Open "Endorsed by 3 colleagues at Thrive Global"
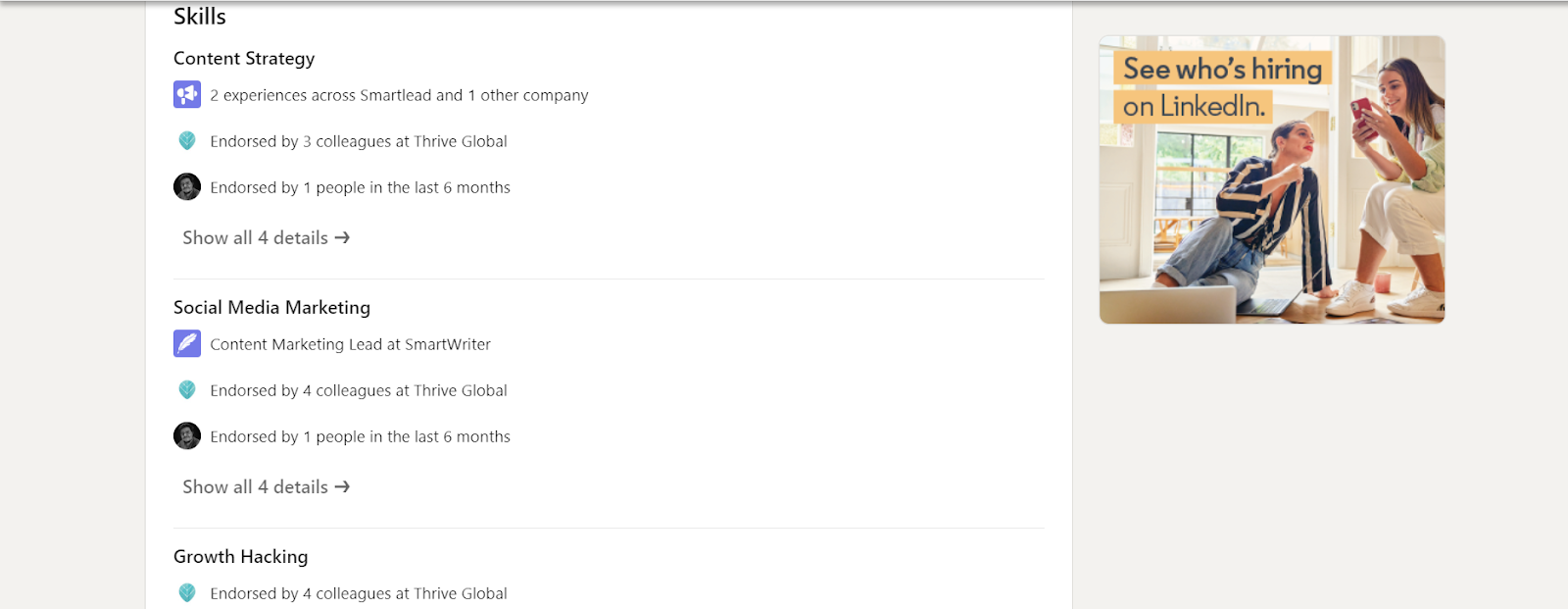The height and width of the screenshot is (609, 1568). [x=359, y=141]
